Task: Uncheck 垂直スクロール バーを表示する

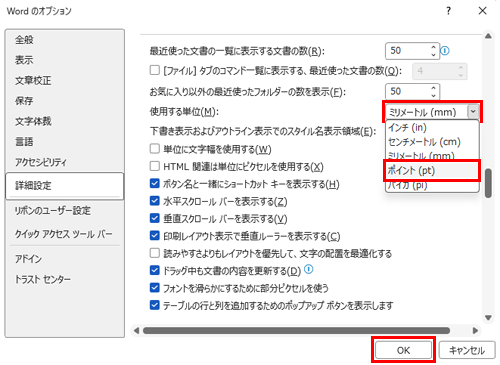Action: pyautogui.click(x=155, y=218)
